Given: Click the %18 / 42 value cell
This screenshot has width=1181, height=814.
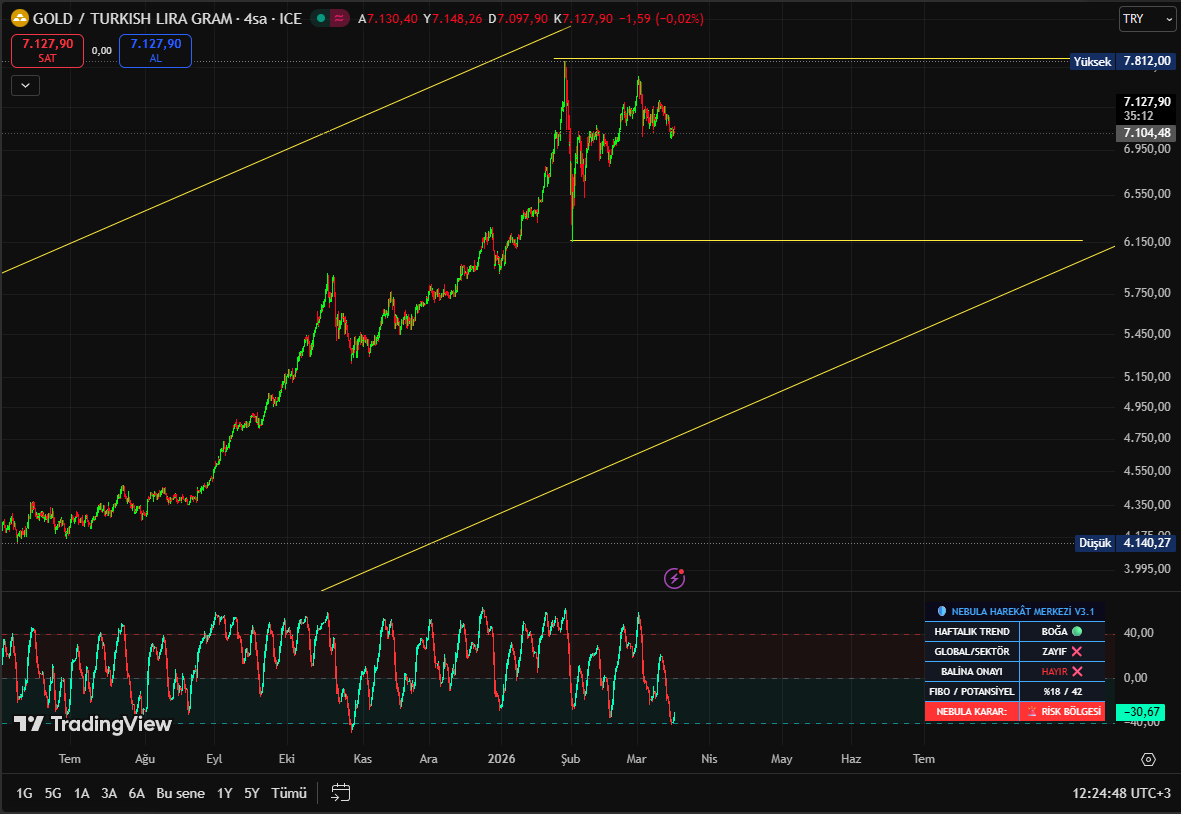Looking at the screenshot, I should (x=1062, y=691).
